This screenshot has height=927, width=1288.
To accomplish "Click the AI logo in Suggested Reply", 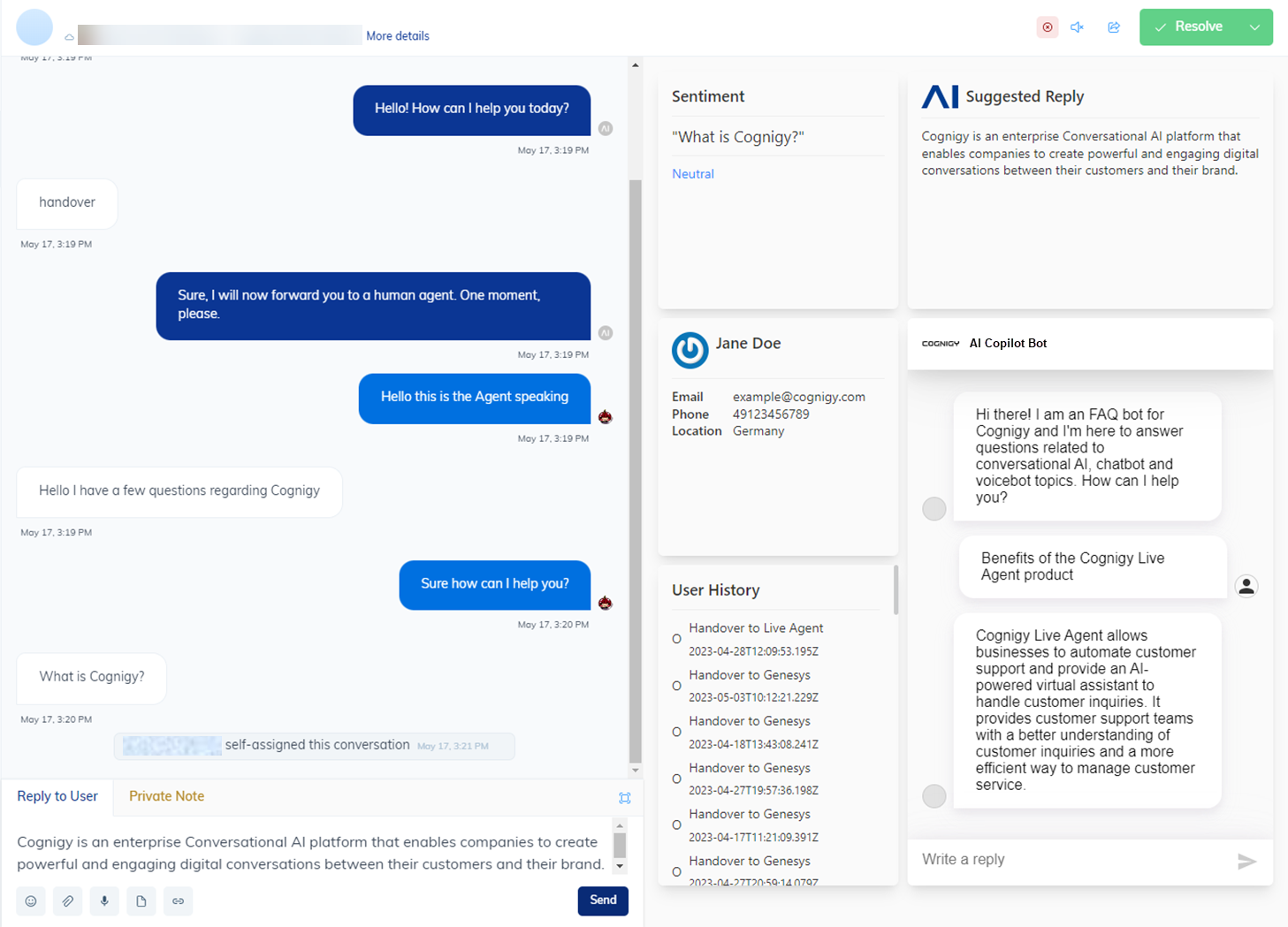I will (x=940, y=96).
